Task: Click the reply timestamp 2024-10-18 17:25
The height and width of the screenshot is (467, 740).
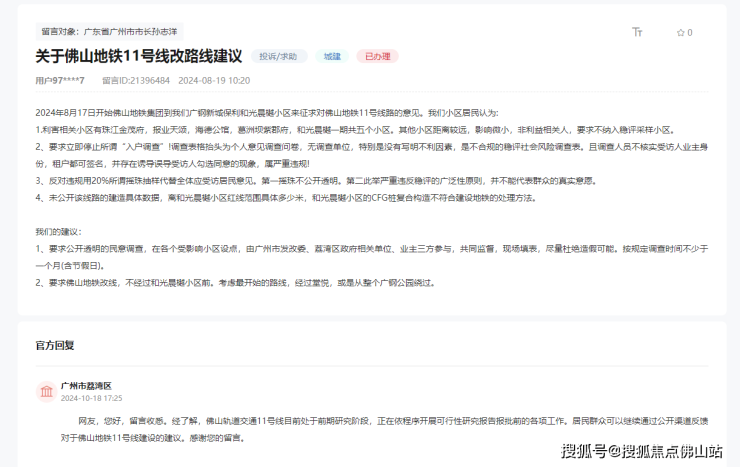Action: pyautogui.click(x=91, y=398)
